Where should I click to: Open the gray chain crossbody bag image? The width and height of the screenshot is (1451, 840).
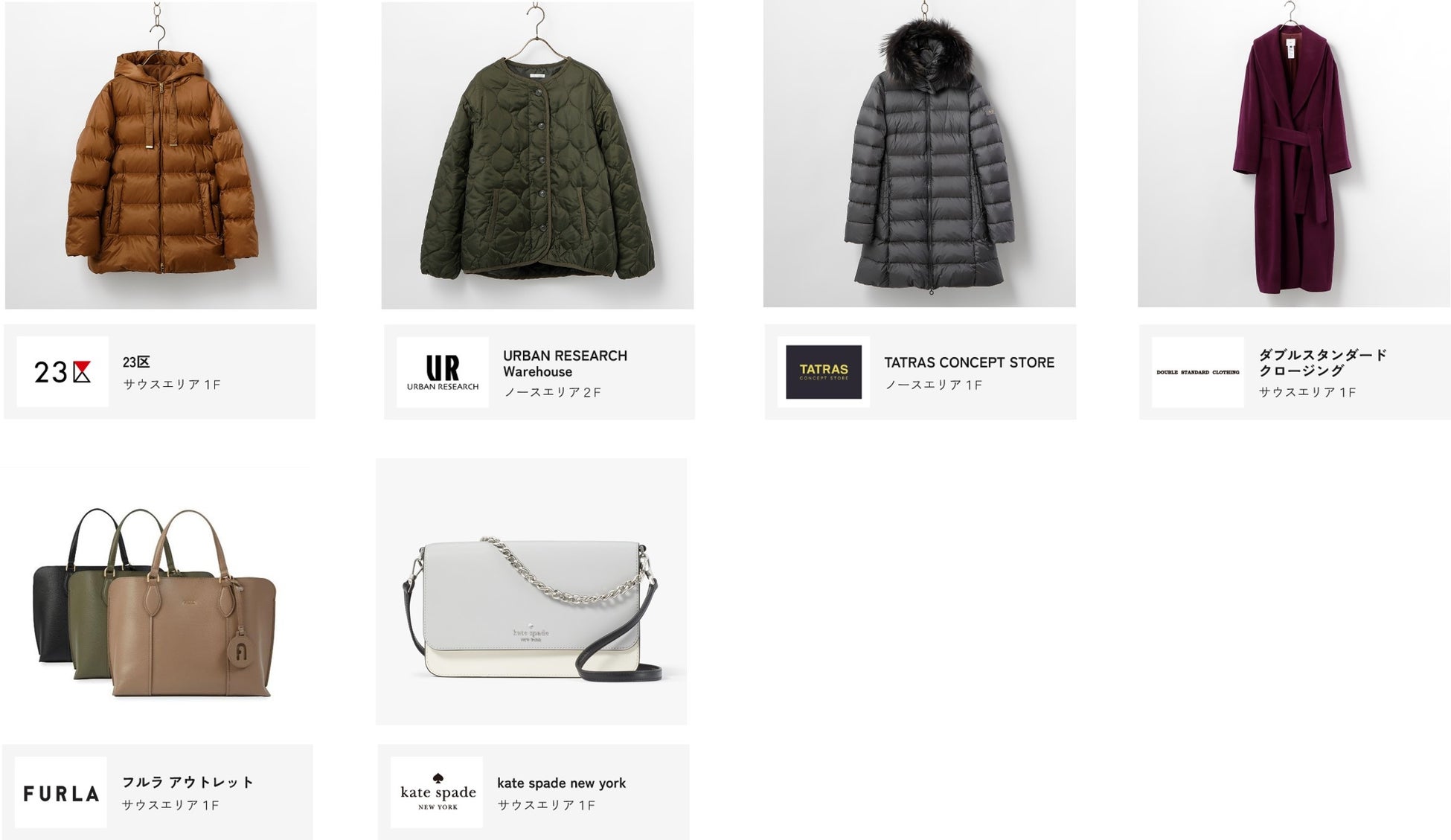[531, 591]
